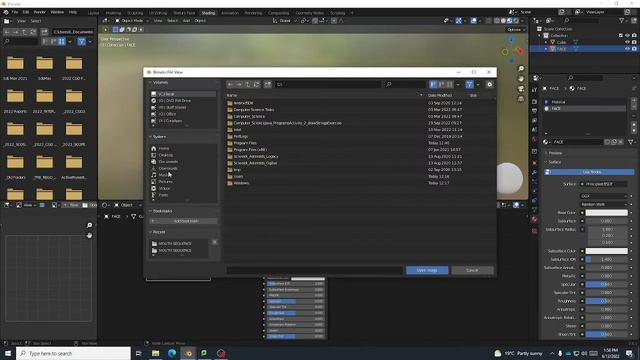The height and width of the screenshot is (360, 640).
Task: Open display settings dropdown beside view modes
Action: (458, 84)
